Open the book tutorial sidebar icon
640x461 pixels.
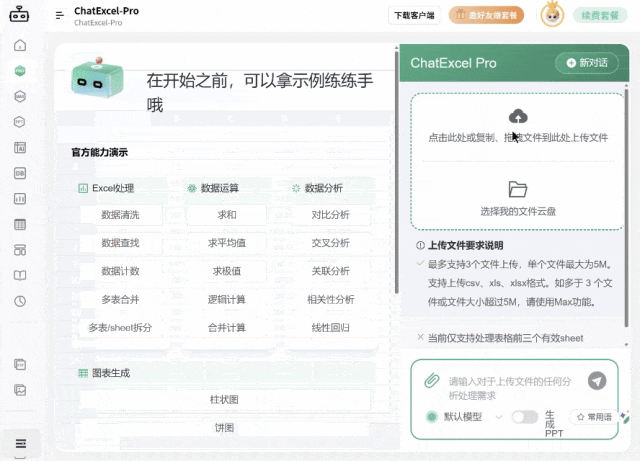pyautogui.click(x=20, y=275)
